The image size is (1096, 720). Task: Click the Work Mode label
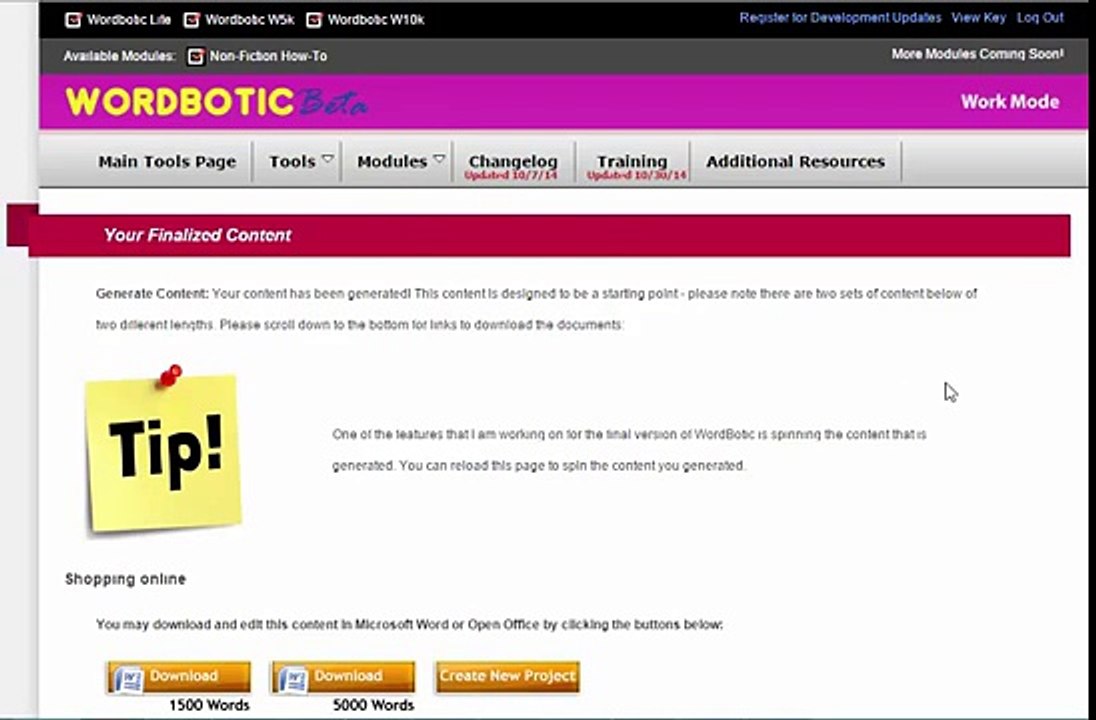coord(1010,102)
